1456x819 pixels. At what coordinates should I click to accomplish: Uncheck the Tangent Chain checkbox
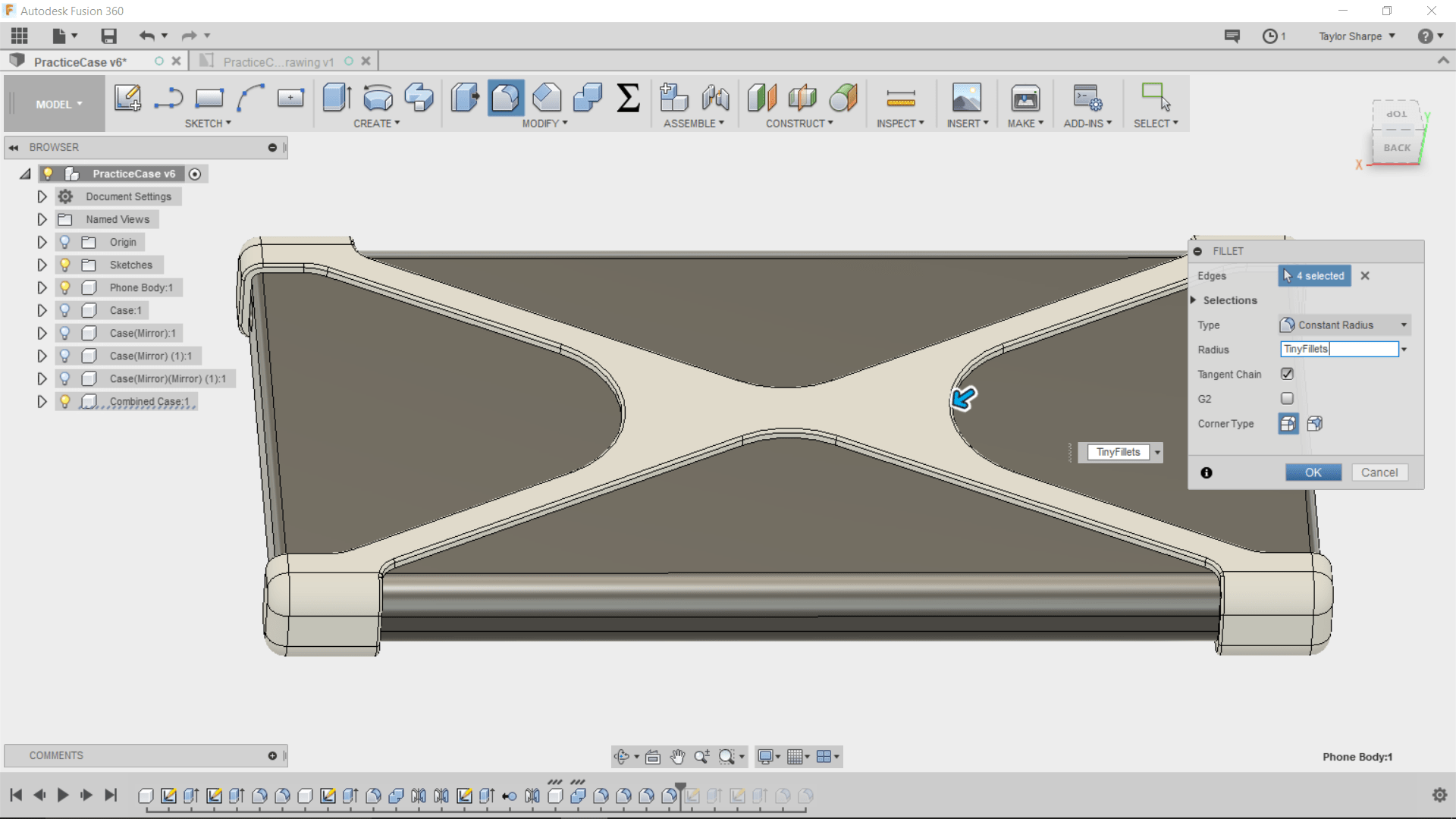coord(1287,373)
